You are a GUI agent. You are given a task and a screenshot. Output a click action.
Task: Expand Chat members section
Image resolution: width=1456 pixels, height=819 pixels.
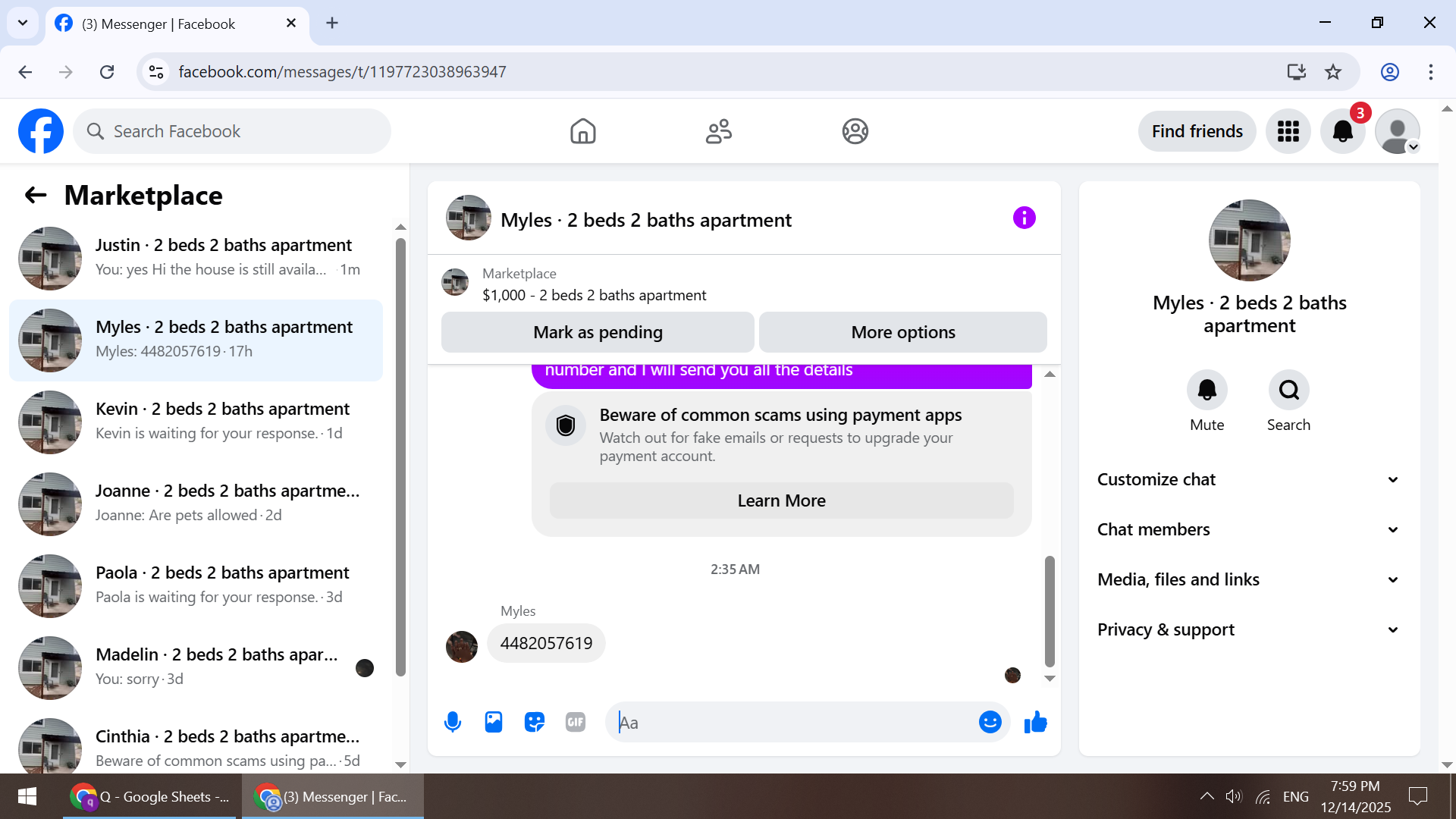coord(1248,529)
